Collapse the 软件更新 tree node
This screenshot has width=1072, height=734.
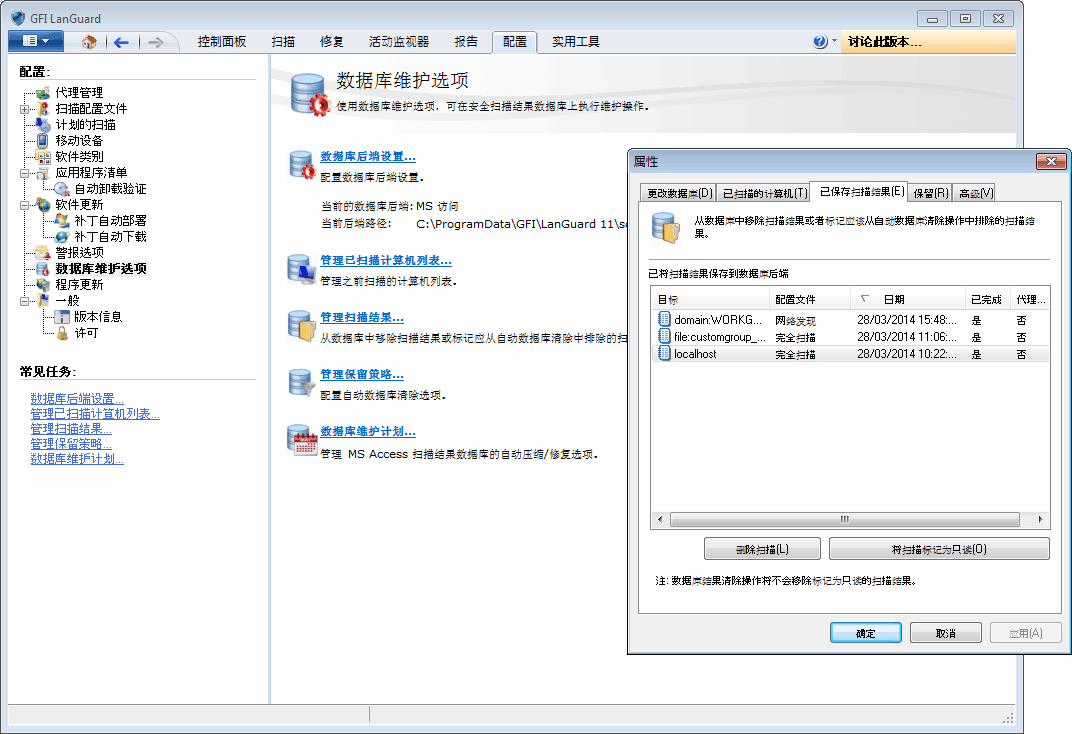coord(25,205)
